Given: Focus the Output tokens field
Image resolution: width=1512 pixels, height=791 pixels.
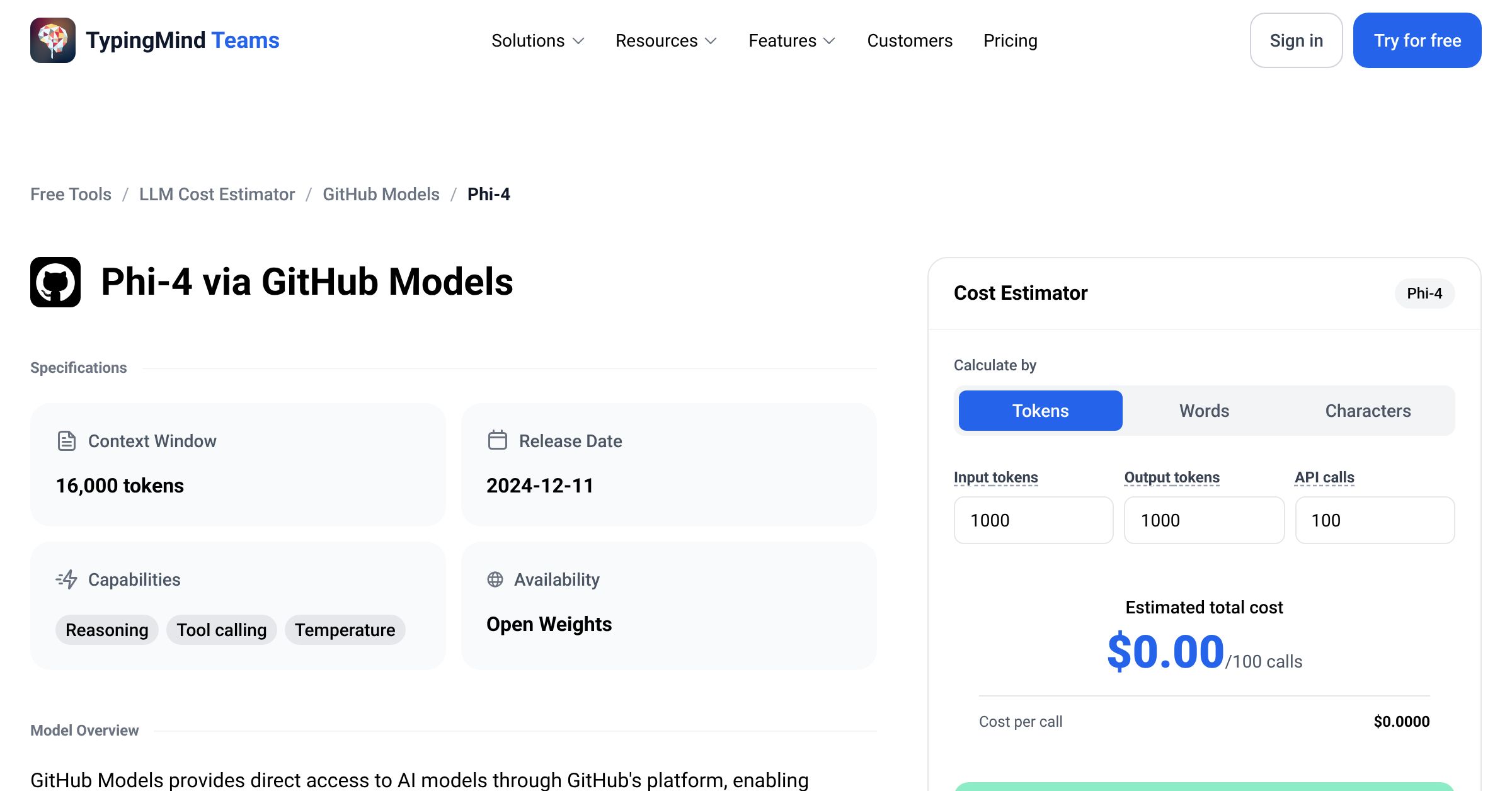Looking at the screenshot, I should pyautogui.click(x=1205, y=520).
